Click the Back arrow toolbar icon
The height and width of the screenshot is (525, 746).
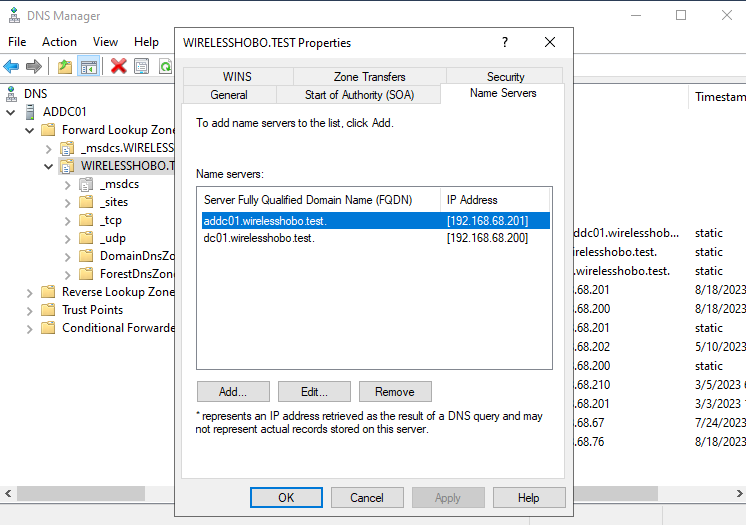pyautogui.click(x=11, y=66)
